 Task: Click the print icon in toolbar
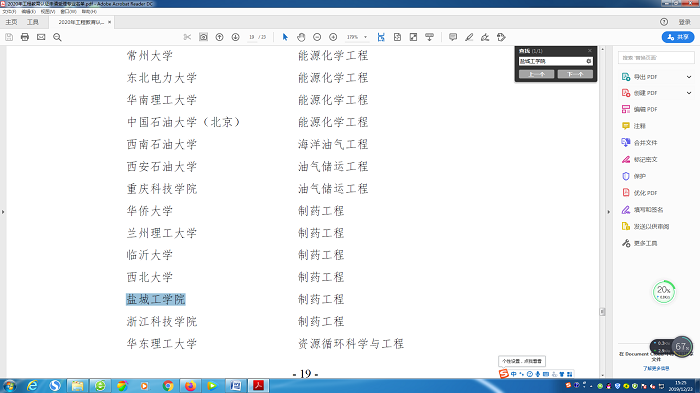tap(25, 37)
